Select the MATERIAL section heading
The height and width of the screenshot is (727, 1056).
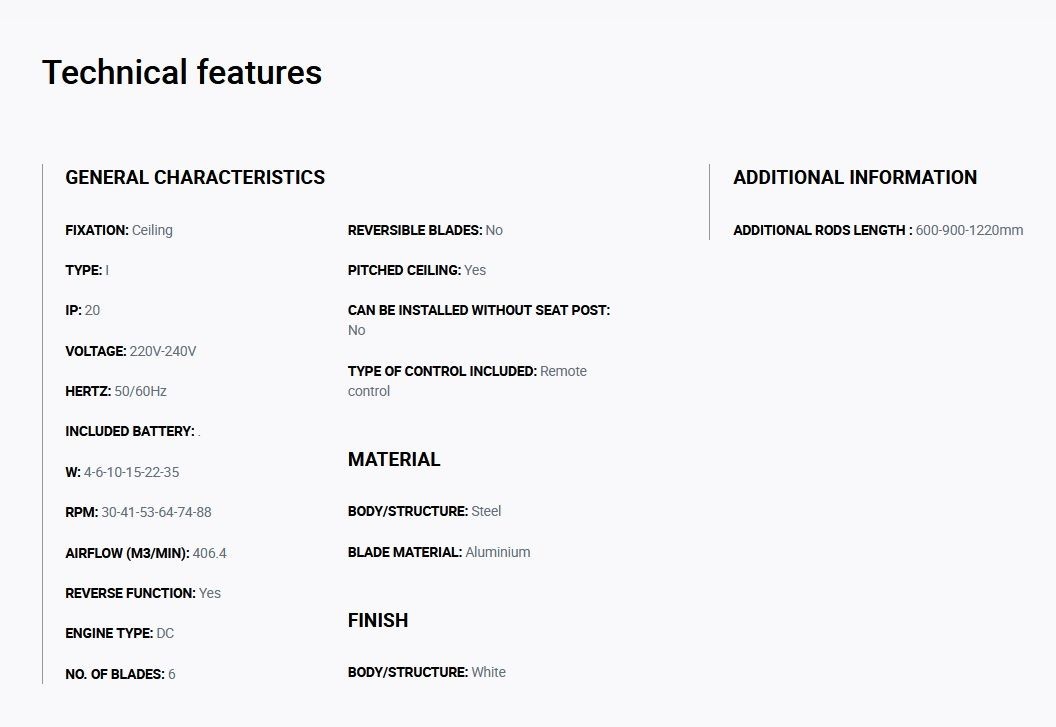(394, 460)
